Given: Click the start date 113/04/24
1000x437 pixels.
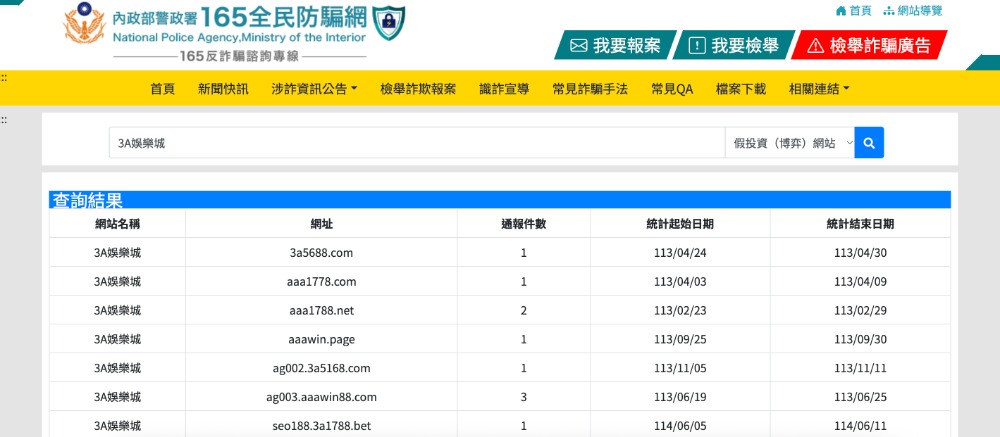Looking at the screenshot, I should click(680, 253).
